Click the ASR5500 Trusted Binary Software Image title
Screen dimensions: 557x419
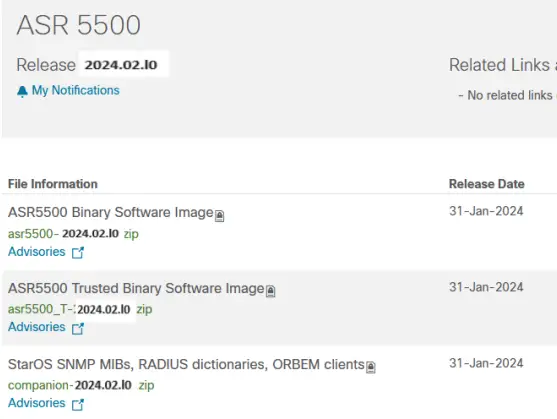coord(136,288)
